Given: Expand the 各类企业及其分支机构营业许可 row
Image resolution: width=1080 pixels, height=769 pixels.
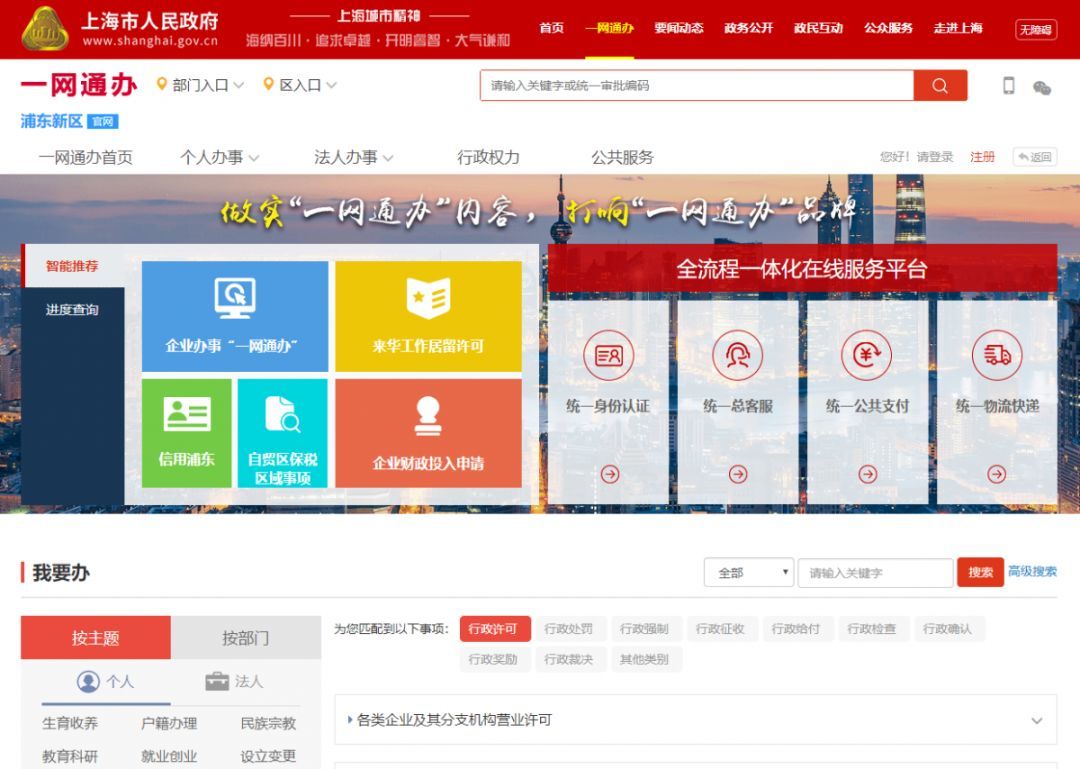Looking at the screenshot, I should (x=696, y=720).
